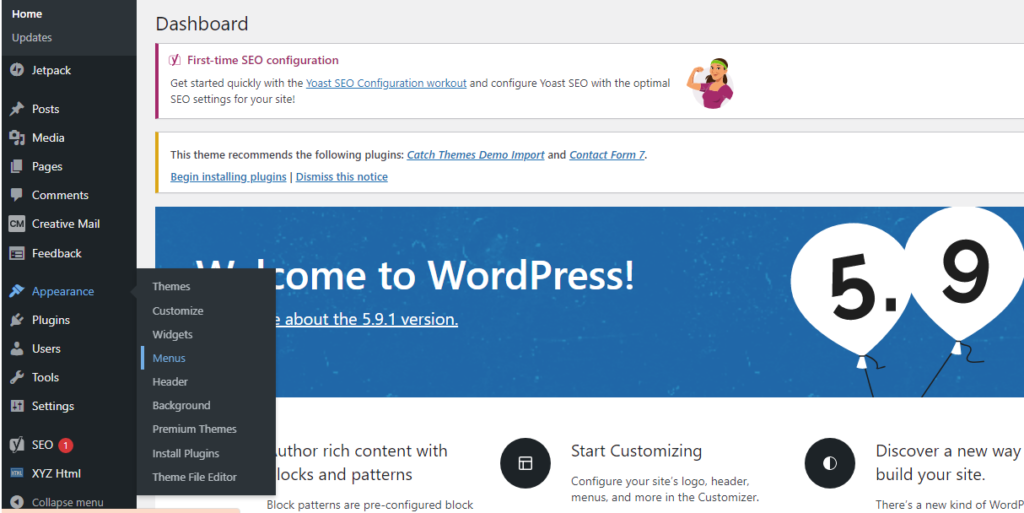Click the Start Customizing layout icon
1024x513 pixels.
525,463
